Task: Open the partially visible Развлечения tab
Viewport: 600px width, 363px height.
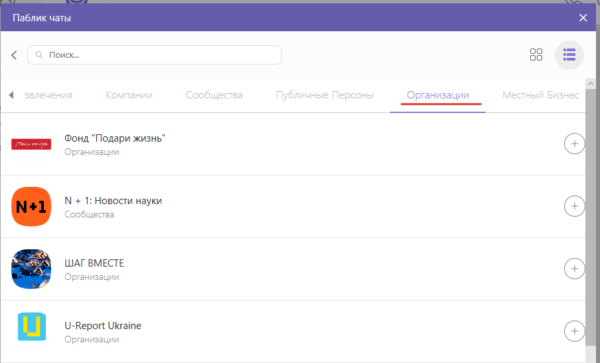Action: (48, 95)
